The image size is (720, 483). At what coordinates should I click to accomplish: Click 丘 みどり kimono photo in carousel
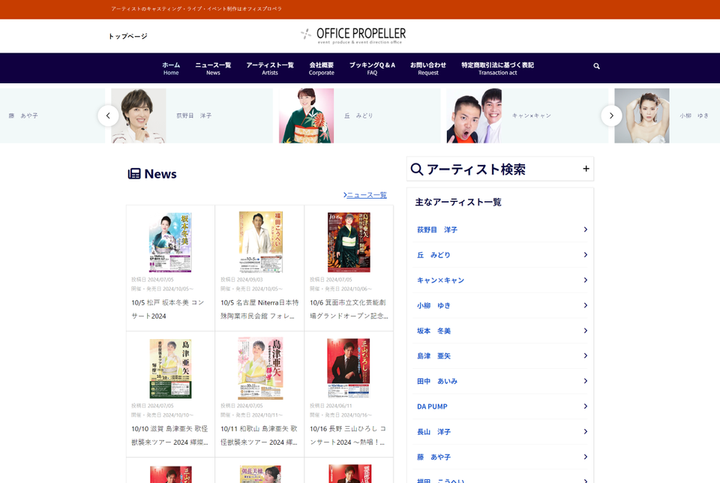[306, 116]
